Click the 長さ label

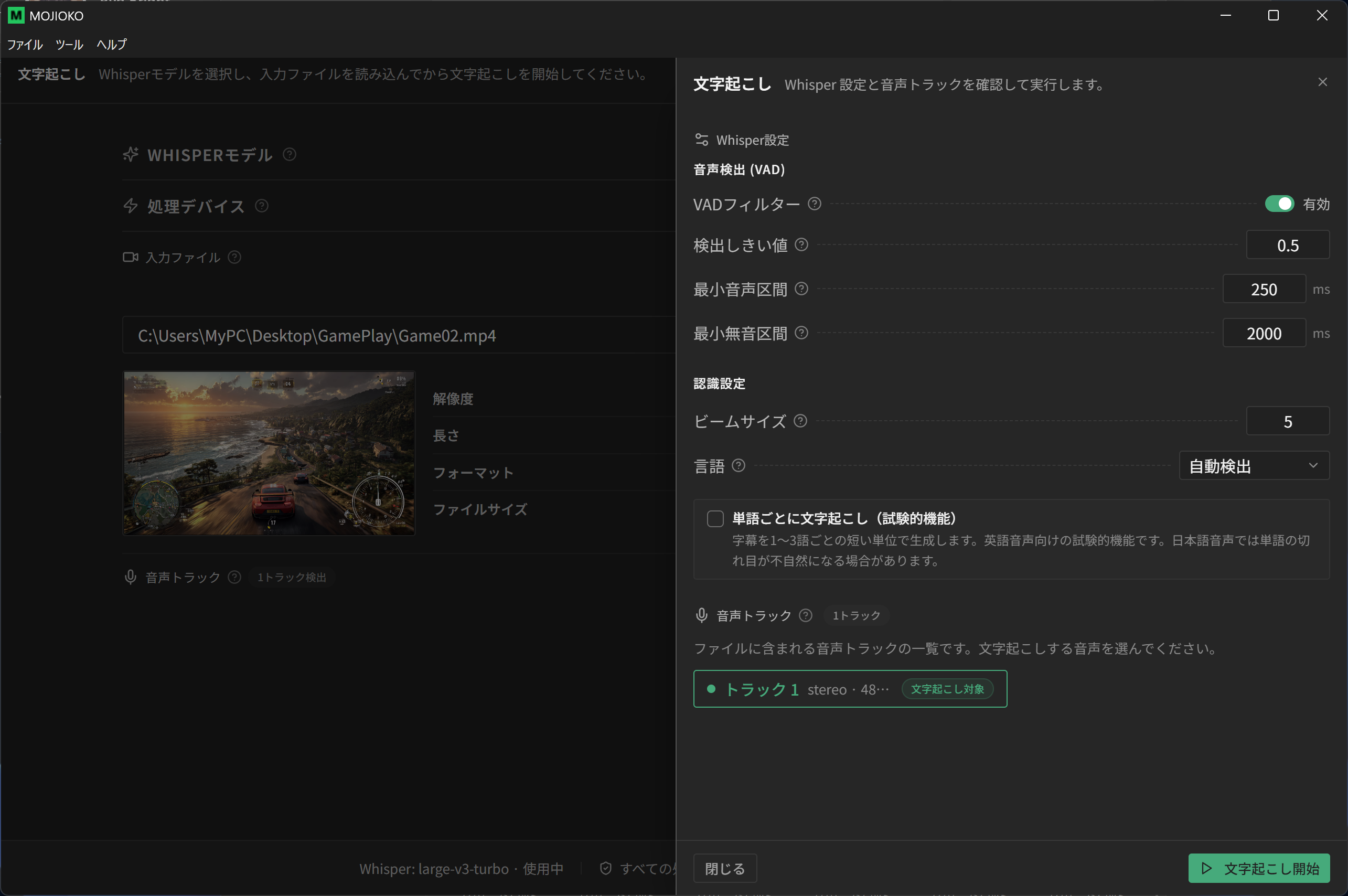click(x=446, y=435)
